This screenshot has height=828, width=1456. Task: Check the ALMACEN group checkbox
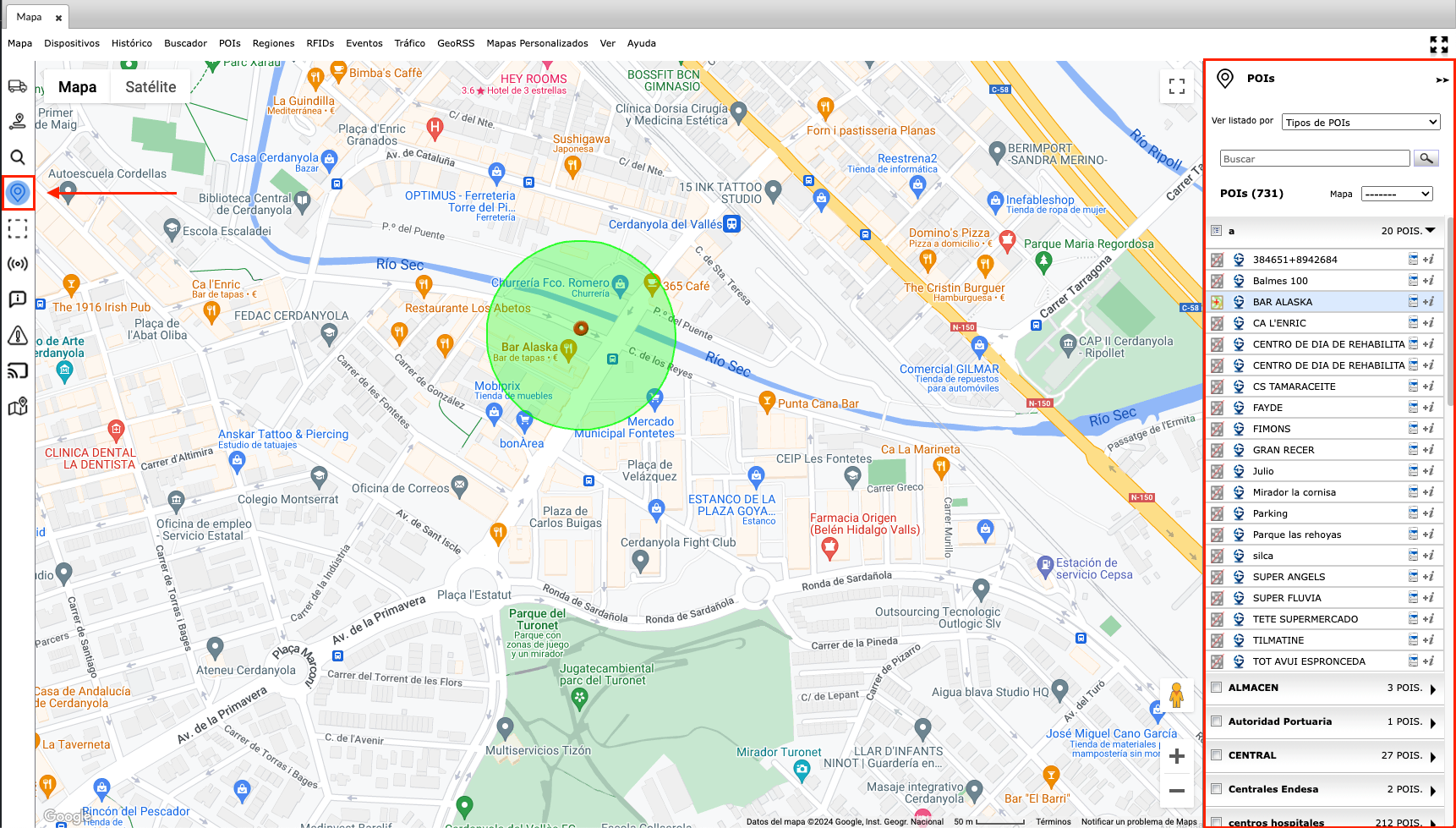[x=1217, y=687]
